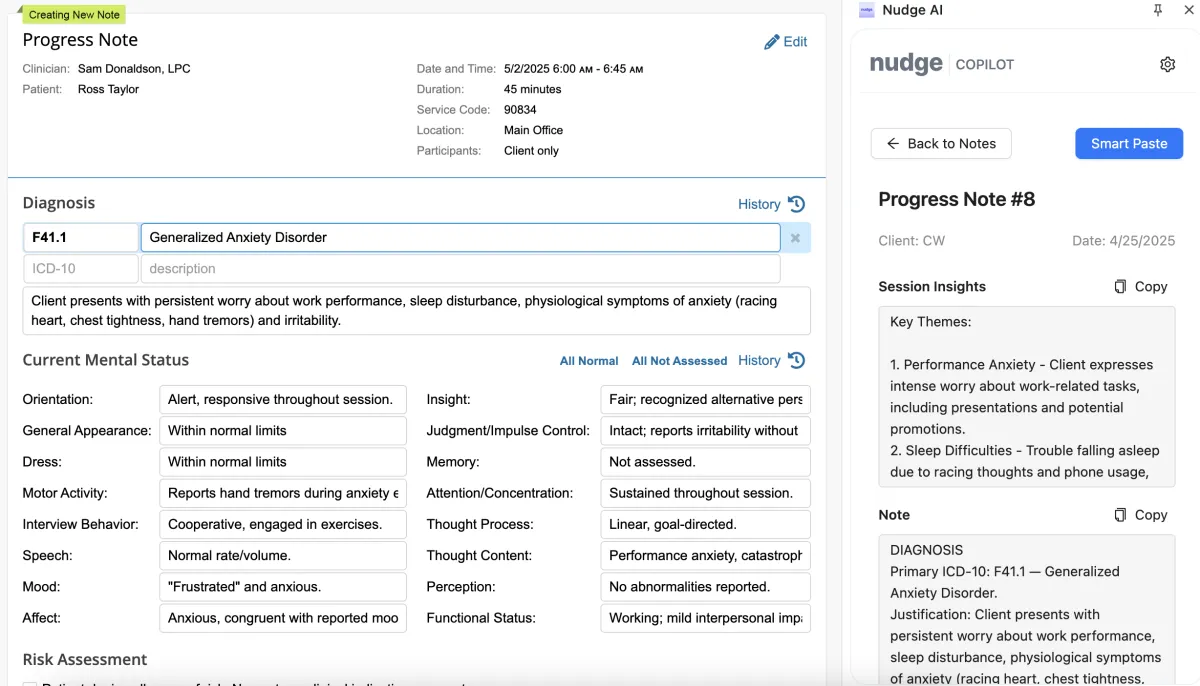
Task: Click the Mood field
Action: [283, 587]
